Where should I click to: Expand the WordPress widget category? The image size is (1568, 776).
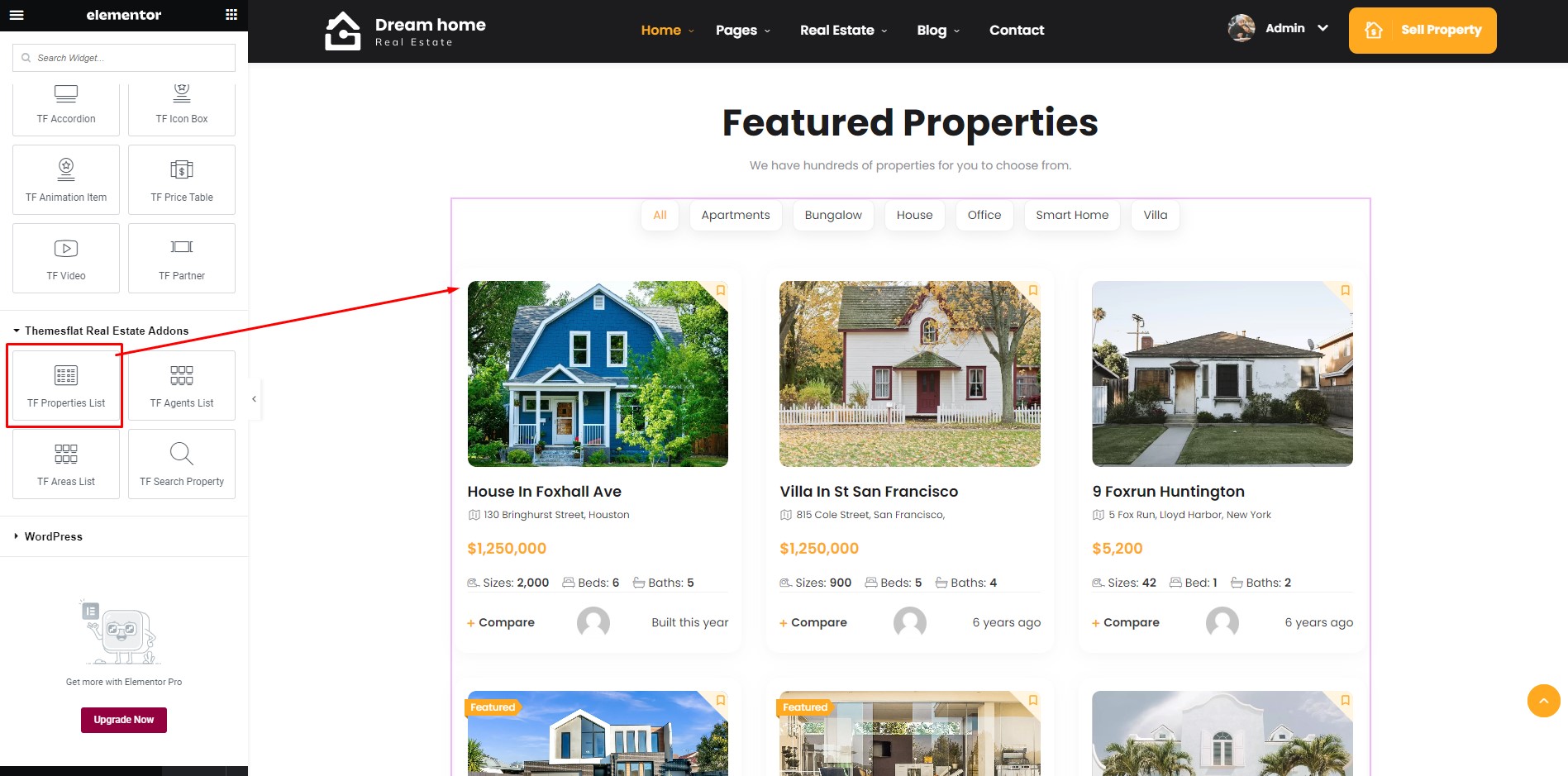coord(48,536)
